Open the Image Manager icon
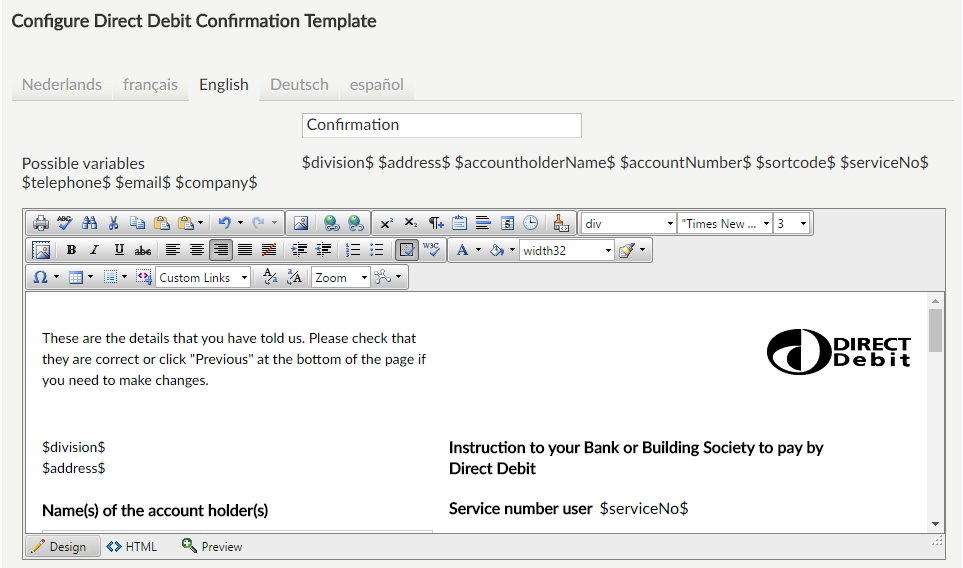Screen dimensions: 963x568 [300, 224]
